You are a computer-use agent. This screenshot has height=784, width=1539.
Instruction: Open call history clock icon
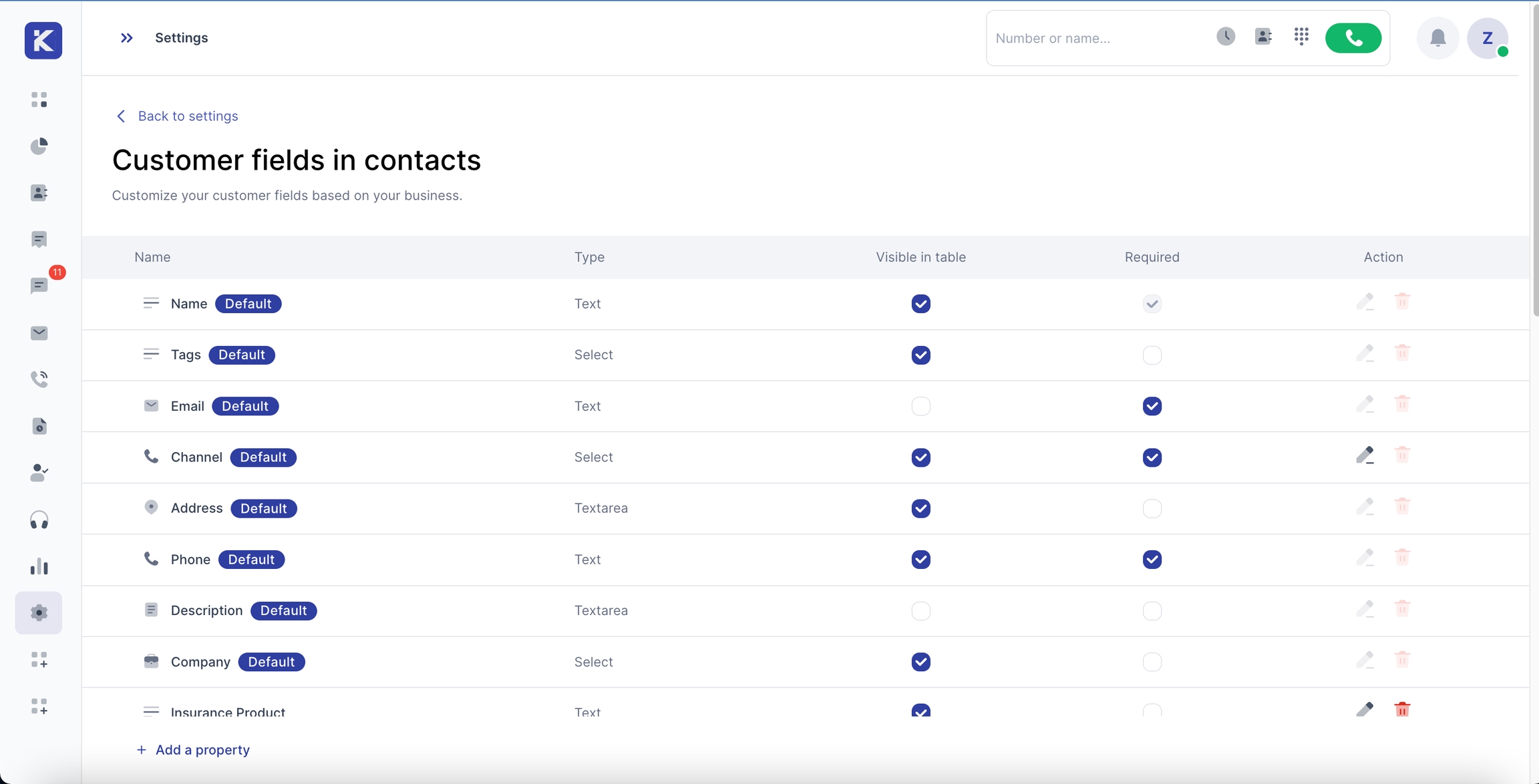[1225, 37]
